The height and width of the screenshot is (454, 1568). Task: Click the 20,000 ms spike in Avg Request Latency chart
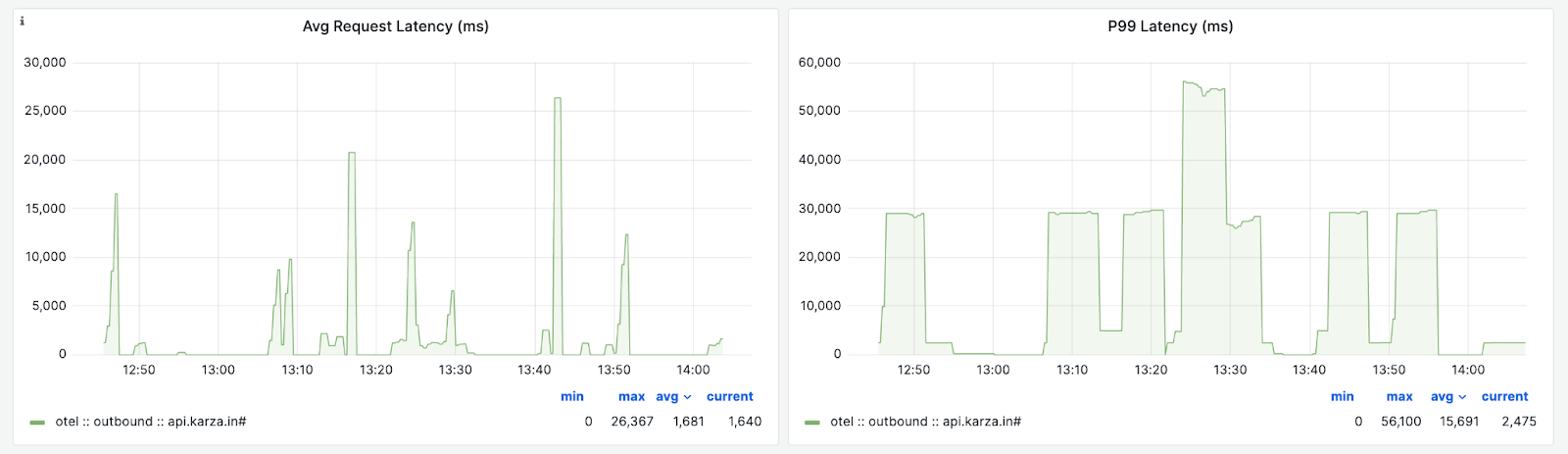click(352, 154)
